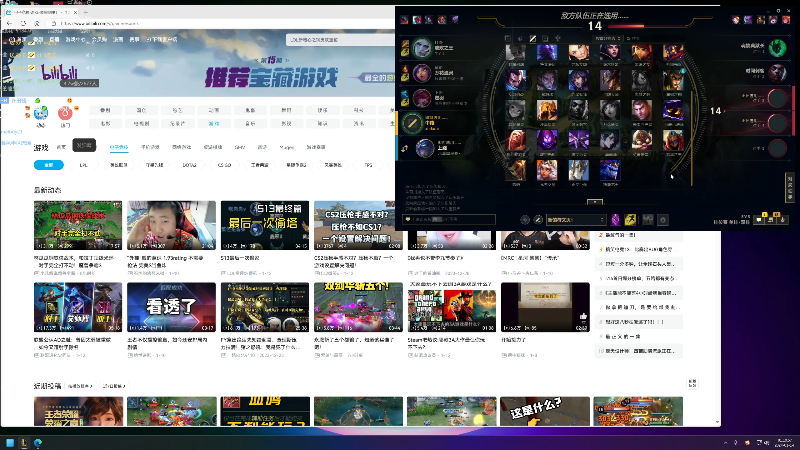Switch to the 手机游戏 tab
Screen dimensions: 800x450
coord(150,147)
